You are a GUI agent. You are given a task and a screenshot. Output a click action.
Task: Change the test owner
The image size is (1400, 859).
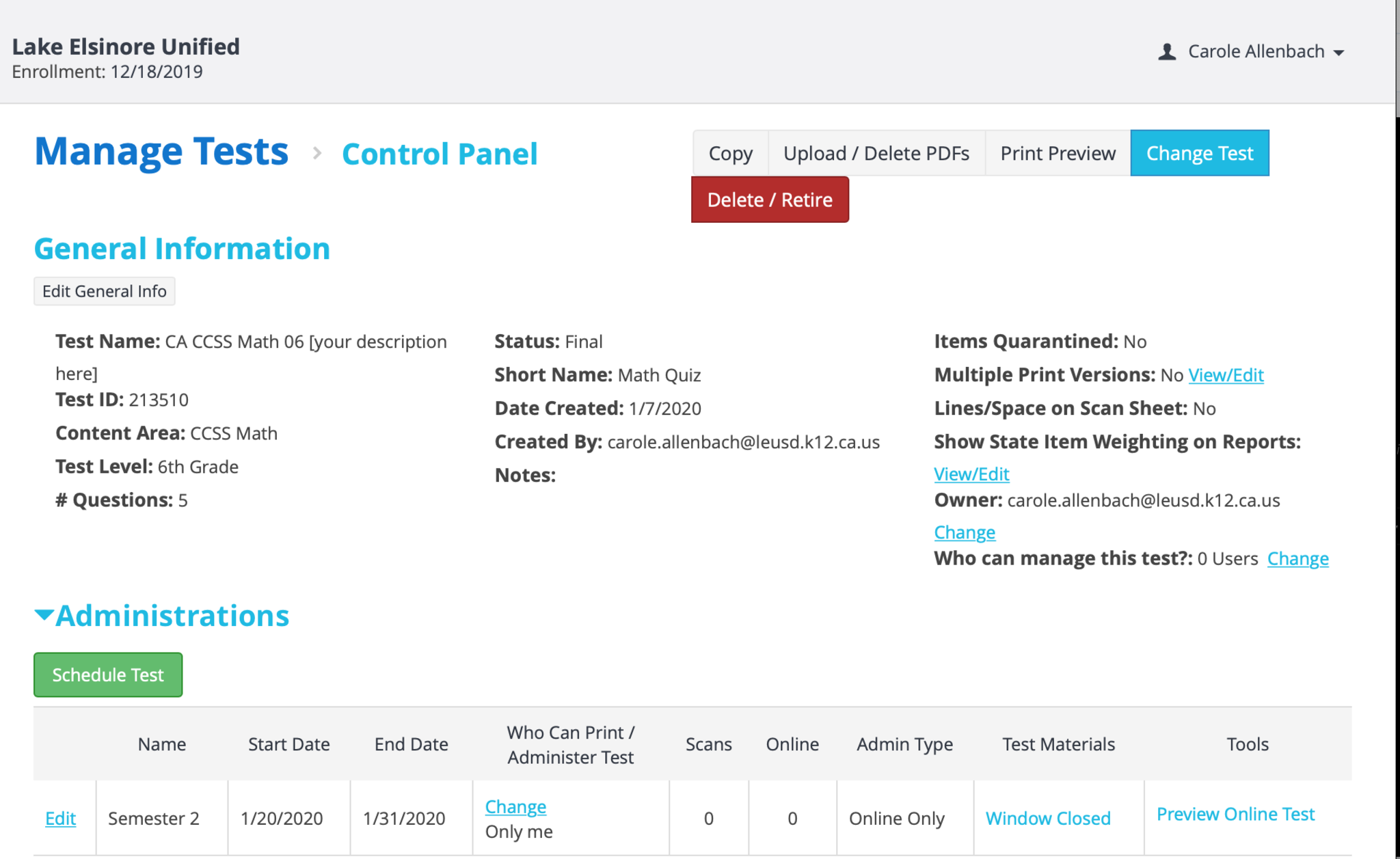click(x=965, y=532)
